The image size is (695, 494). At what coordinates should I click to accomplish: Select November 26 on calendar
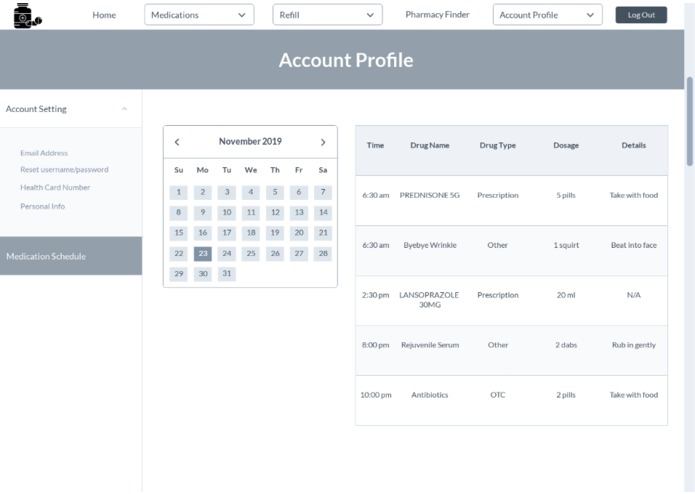coord(275,254)
